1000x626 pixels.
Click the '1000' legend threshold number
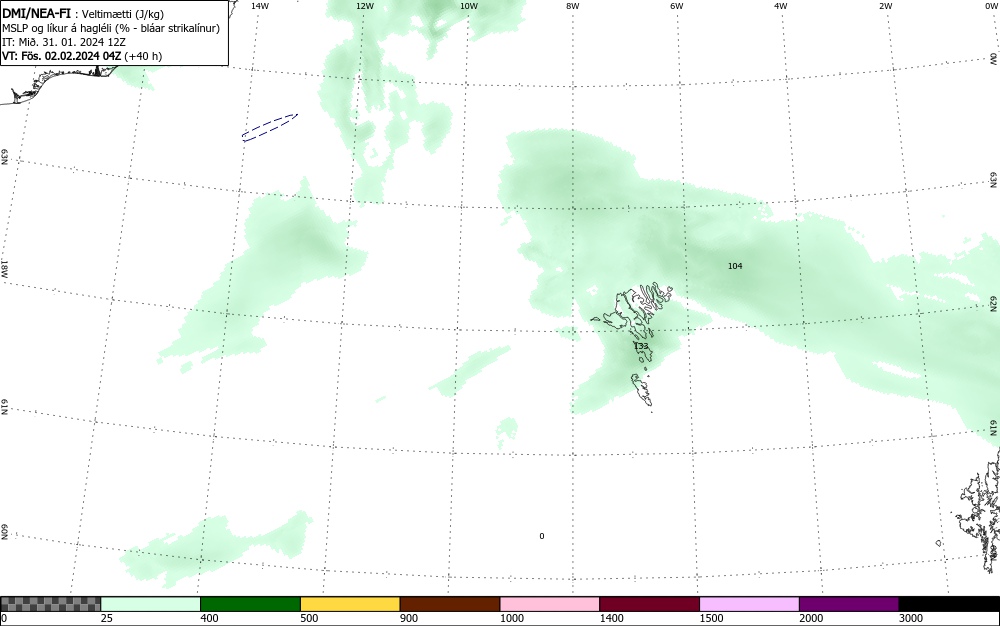pos(511,618)
